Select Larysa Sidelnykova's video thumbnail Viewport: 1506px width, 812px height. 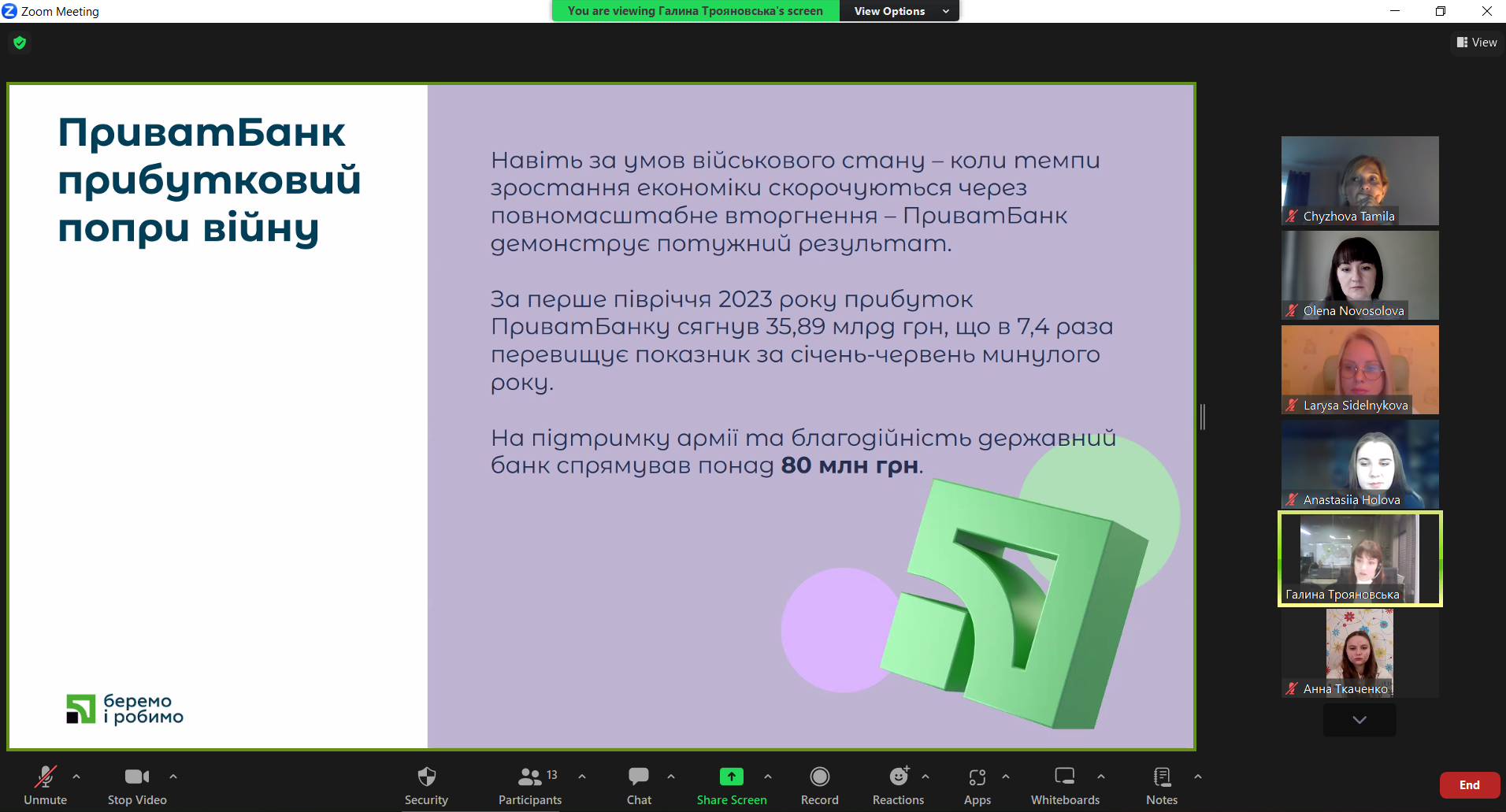(x=1359, y=369)
